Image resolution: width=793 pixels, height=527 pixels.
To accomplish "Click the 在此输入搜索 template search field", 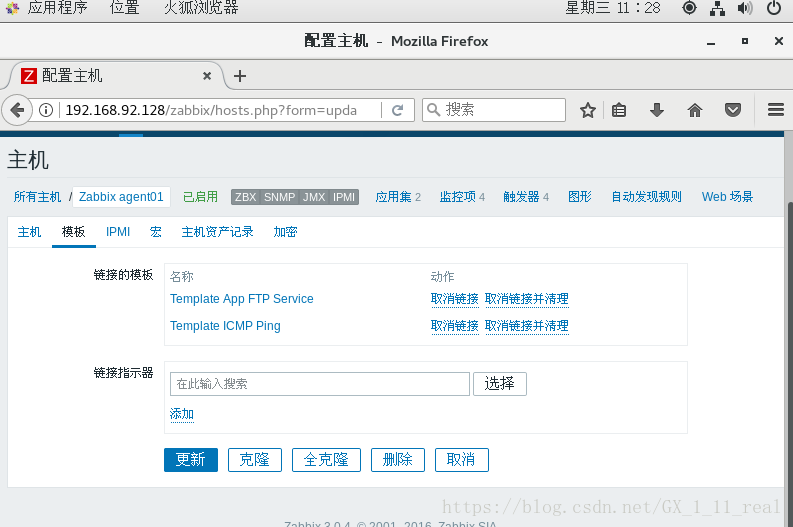I will 320,384.
